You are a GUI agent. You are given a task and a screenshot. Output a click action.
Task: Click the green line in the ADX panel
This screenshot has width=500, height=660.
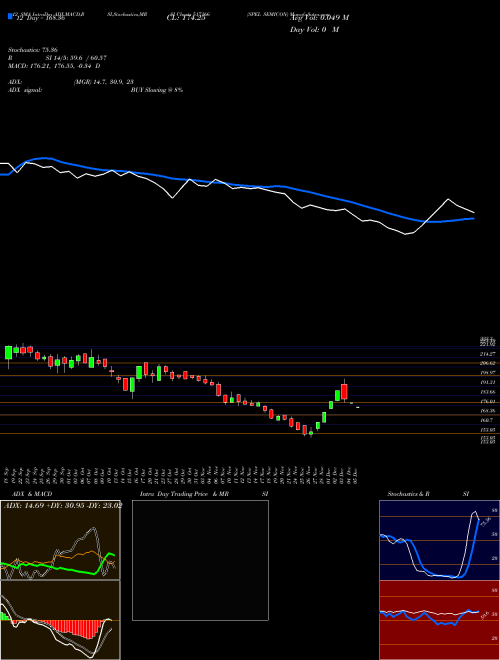[x=59, y=569]
